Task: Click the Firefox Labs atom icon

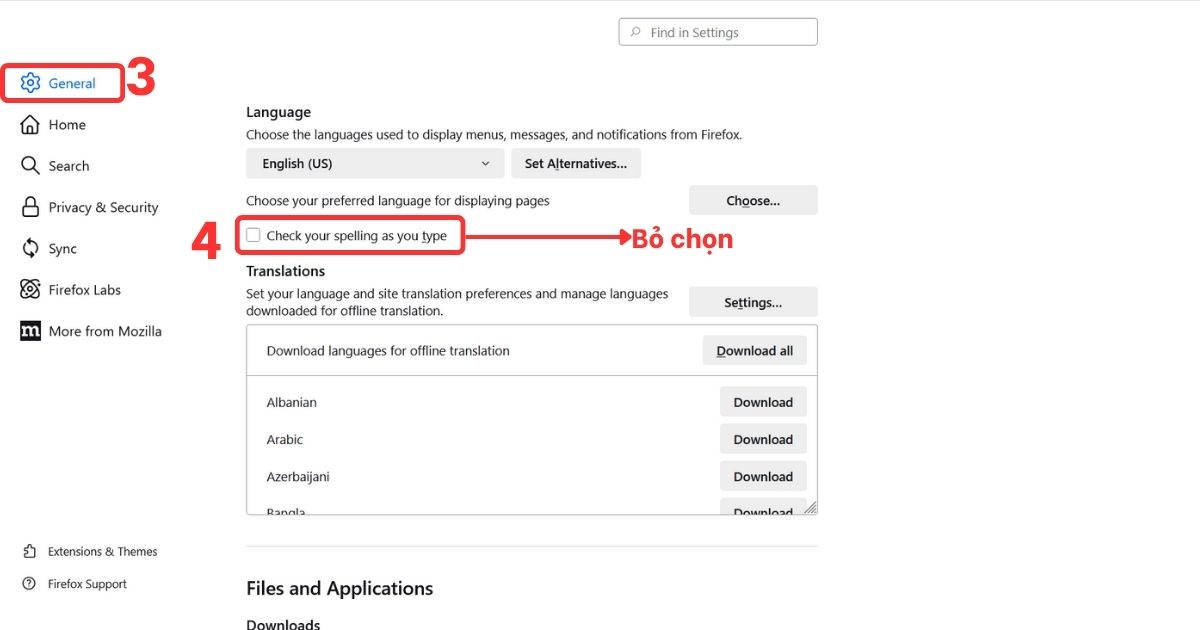Action: click(x=30, y=289)
